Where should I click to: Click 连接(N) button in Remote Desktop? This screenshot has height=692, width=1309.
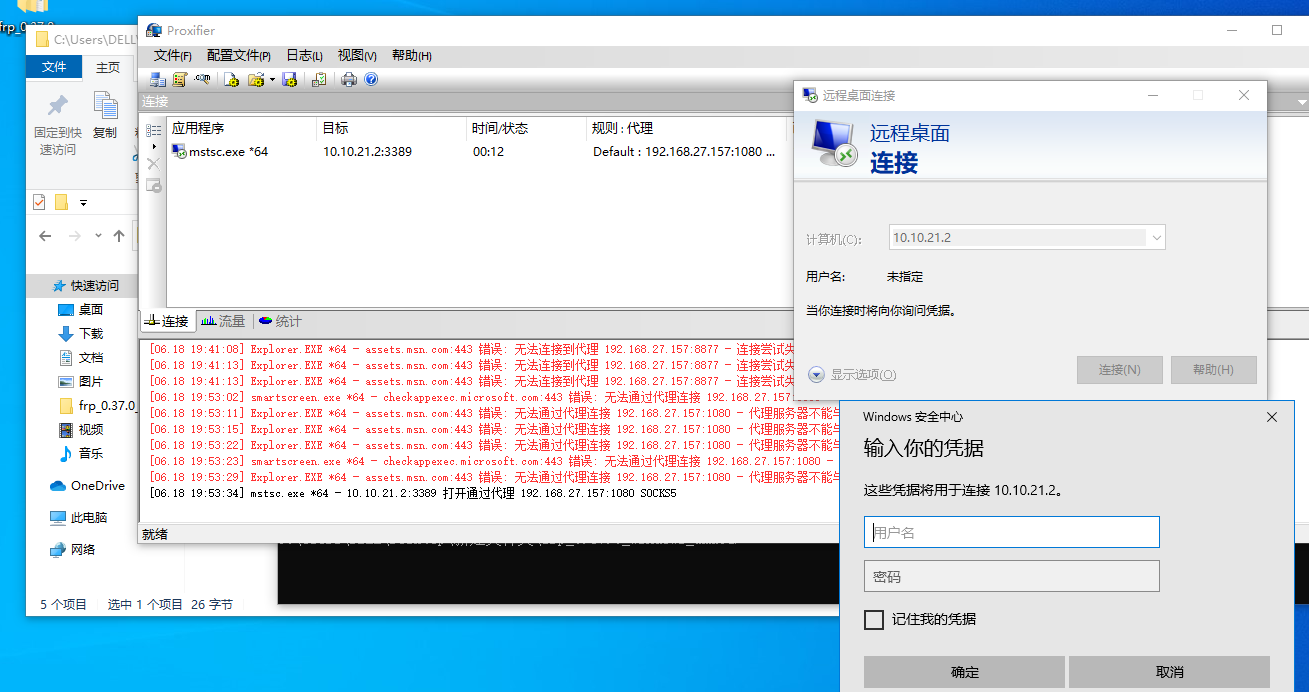pos(1120,370)
